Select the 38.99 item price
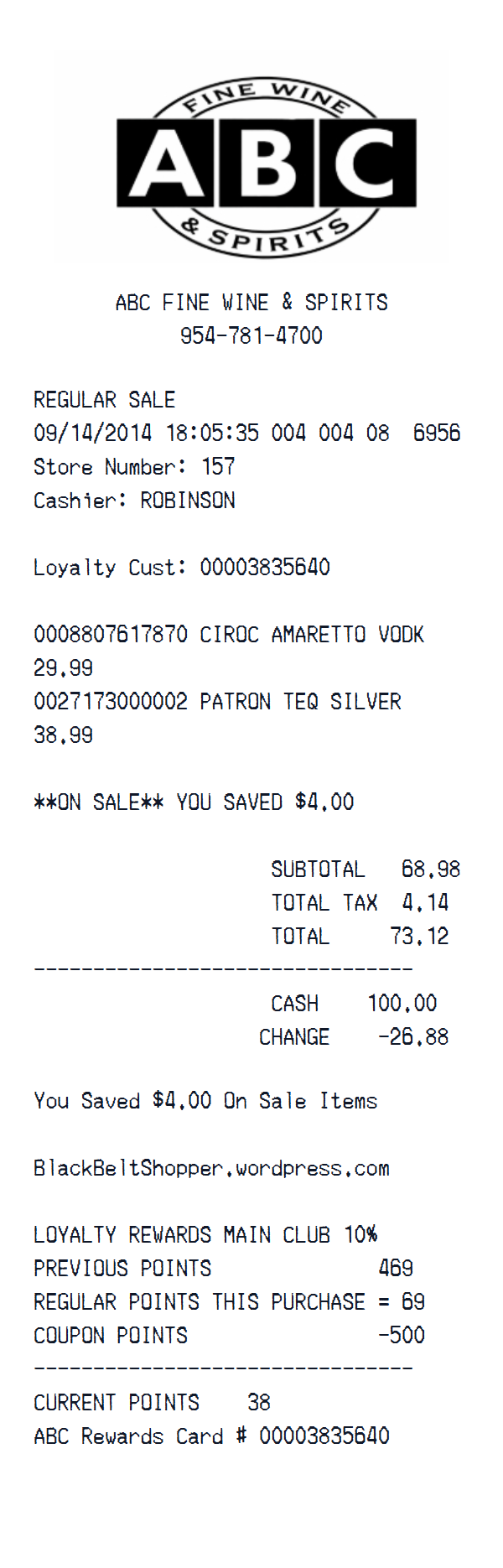Screen dimensions: 503x1568 [x=64, y=735]
